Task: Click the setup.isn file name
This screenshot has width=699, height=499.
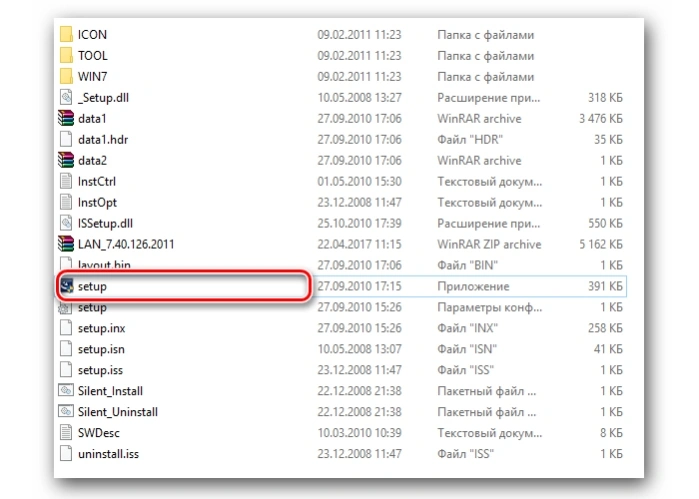Action: point(101,349)
